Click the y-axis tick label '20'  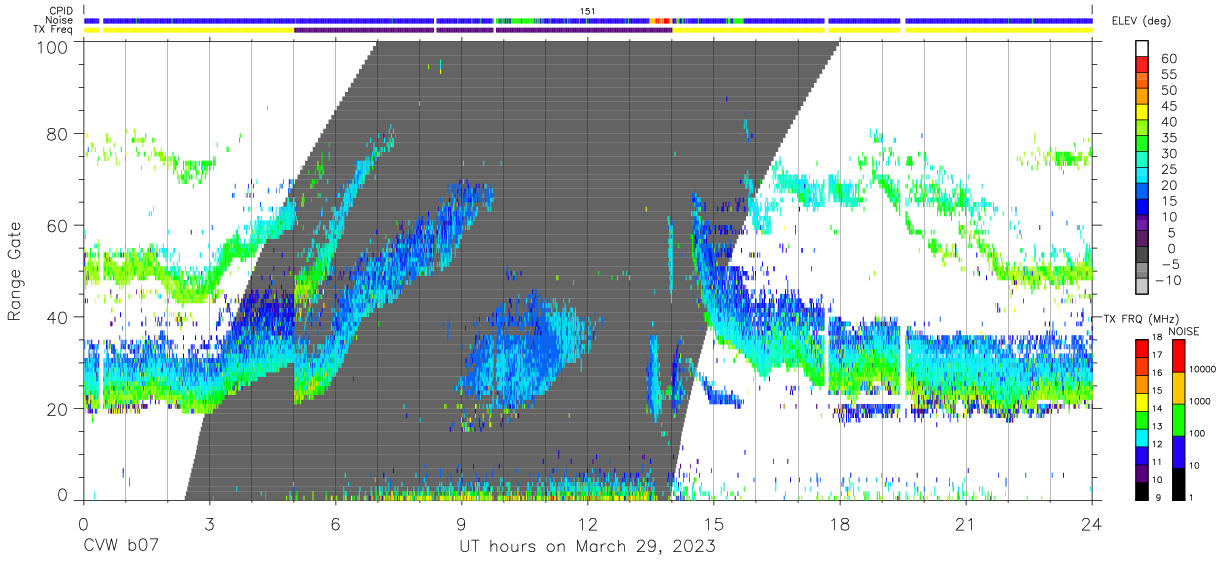57,408
